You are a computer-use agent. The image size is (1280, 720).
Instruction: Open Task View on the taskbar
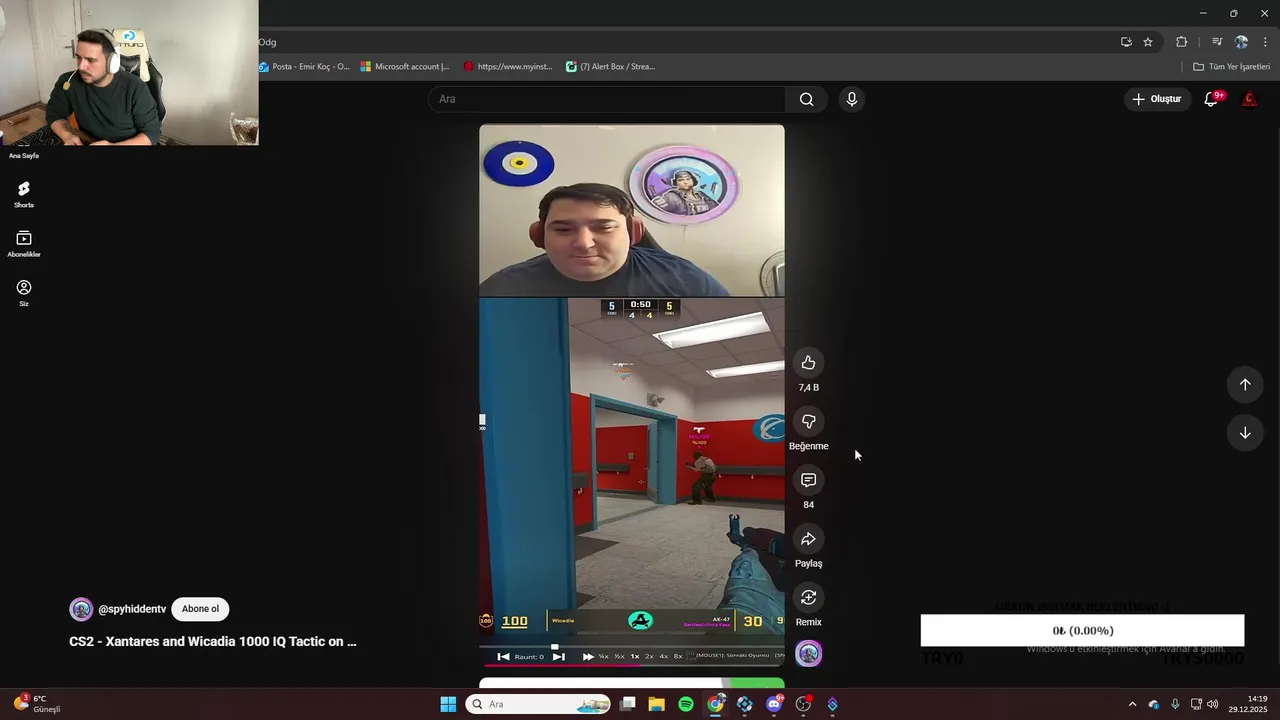627,705
